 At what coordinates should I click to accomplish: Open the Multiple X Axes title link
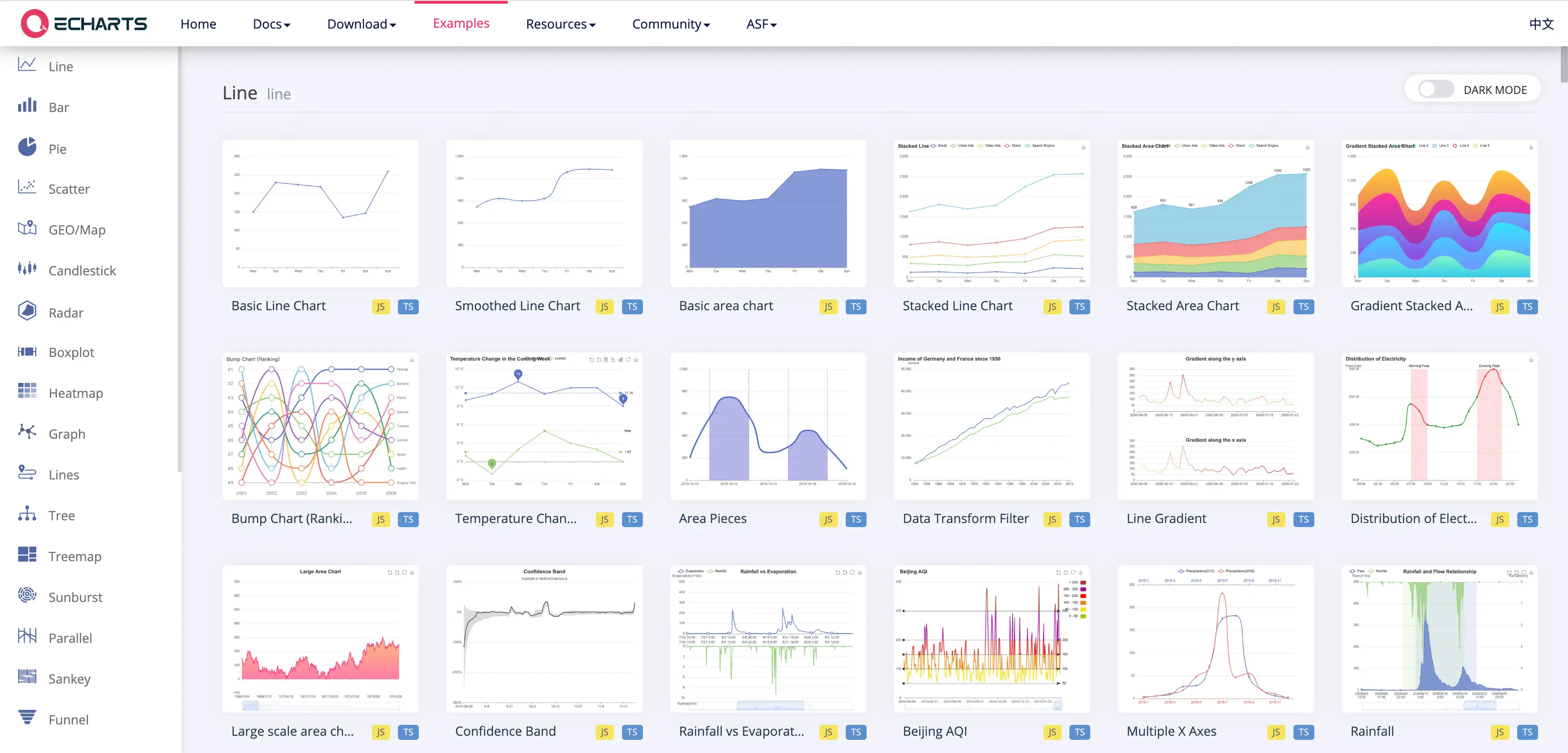tap(1171, 731)
